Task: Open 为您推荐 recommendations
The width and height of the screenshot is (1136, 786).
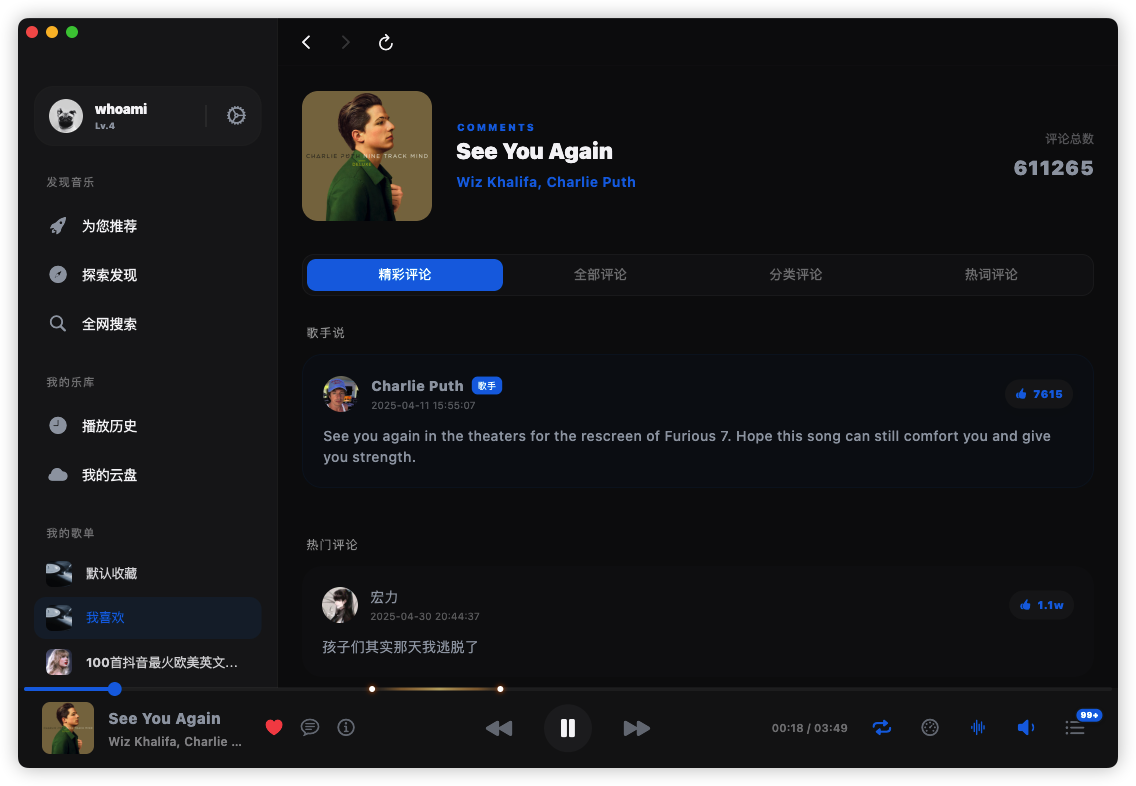Action: coord(148,226)
